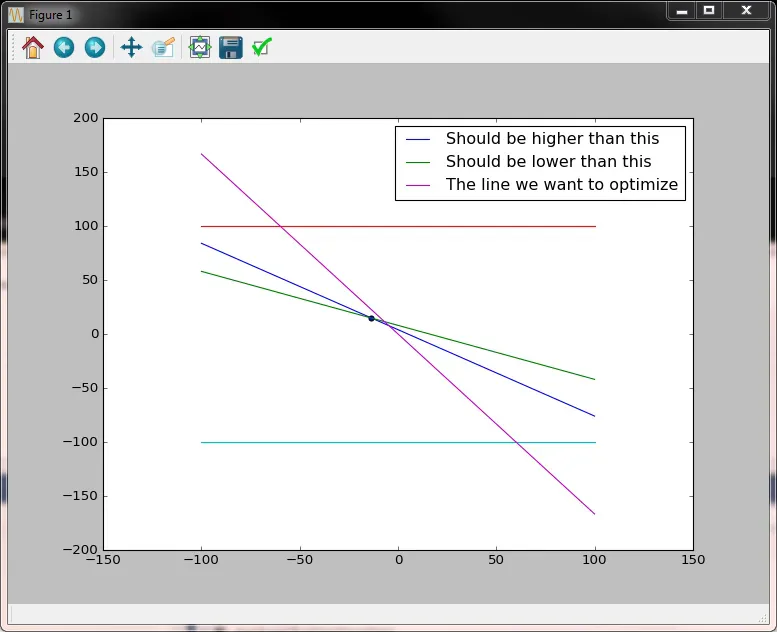Open Edit axis parameters checkmark icon
Viewport: 777px width, 632px height.
[262, 48]
